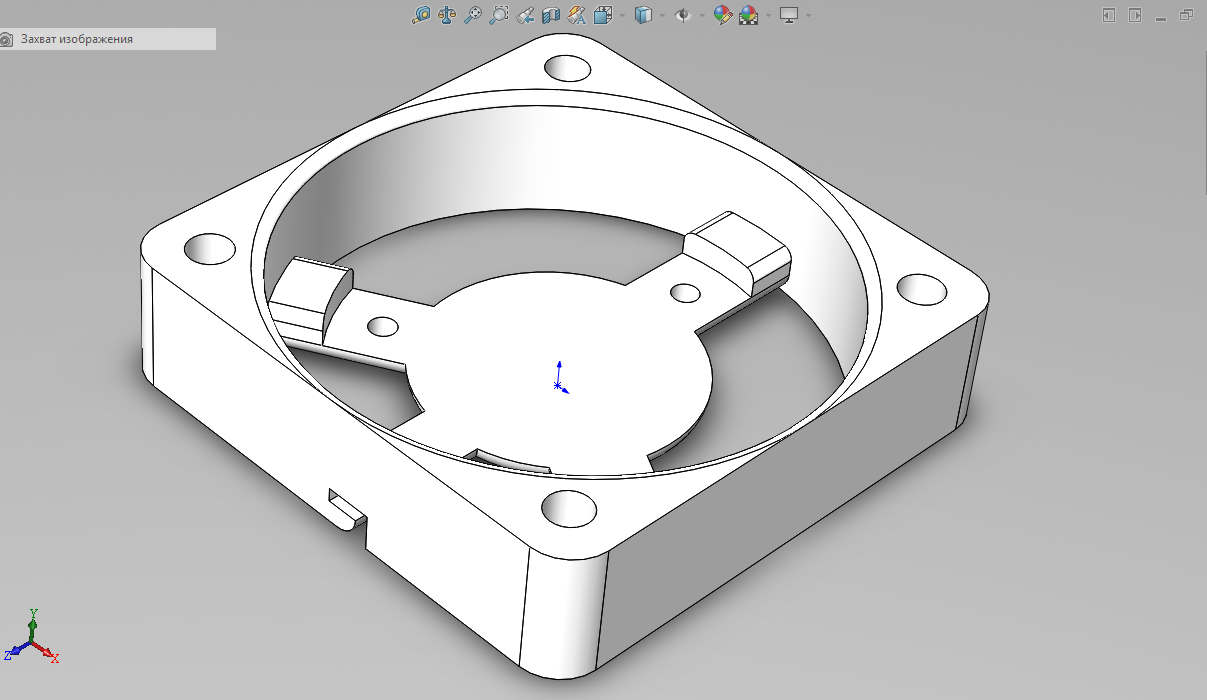Screen dimensions: 1207x700
Task: Click the Display Style icon
Action: coord(643,15)
